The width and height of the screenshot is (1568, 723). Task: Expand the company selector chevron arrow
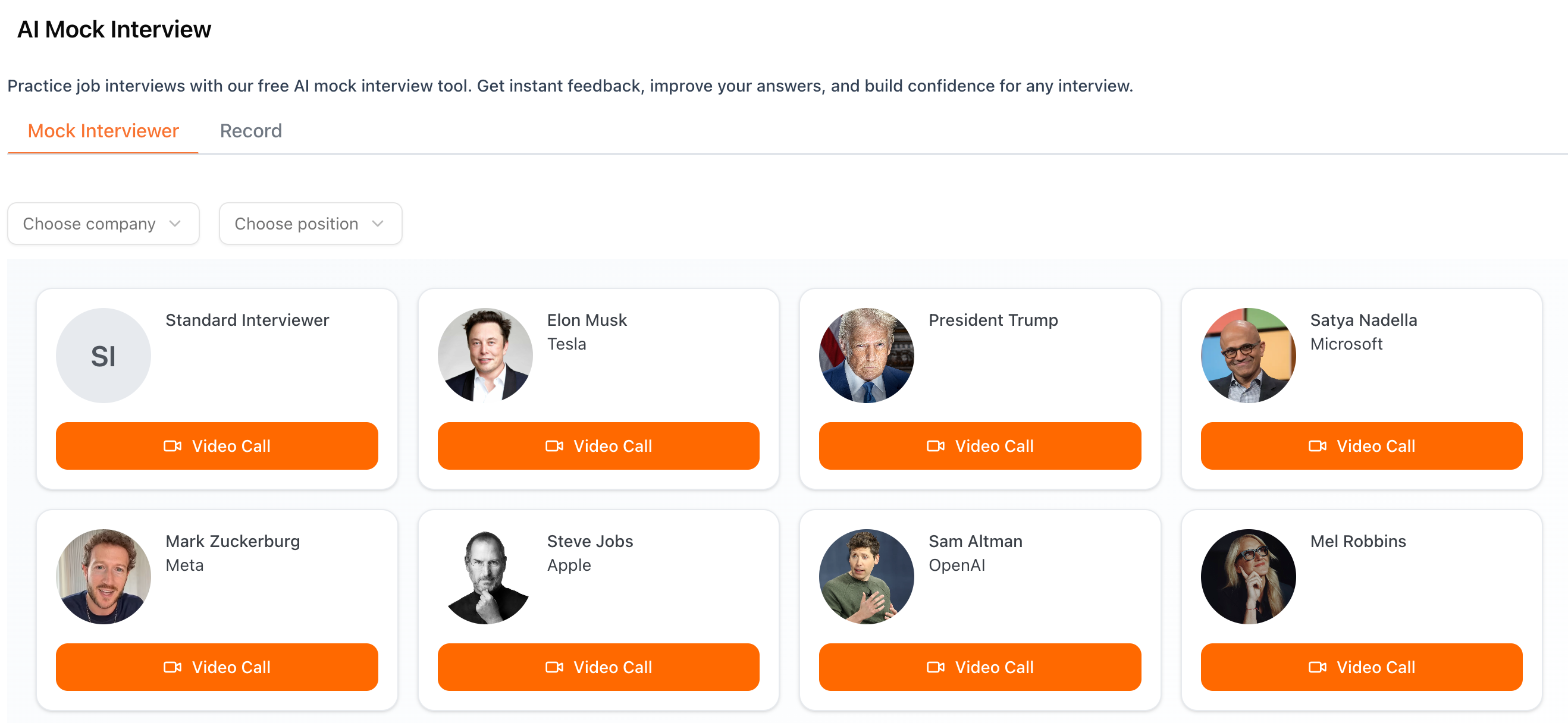click(175, 224)
